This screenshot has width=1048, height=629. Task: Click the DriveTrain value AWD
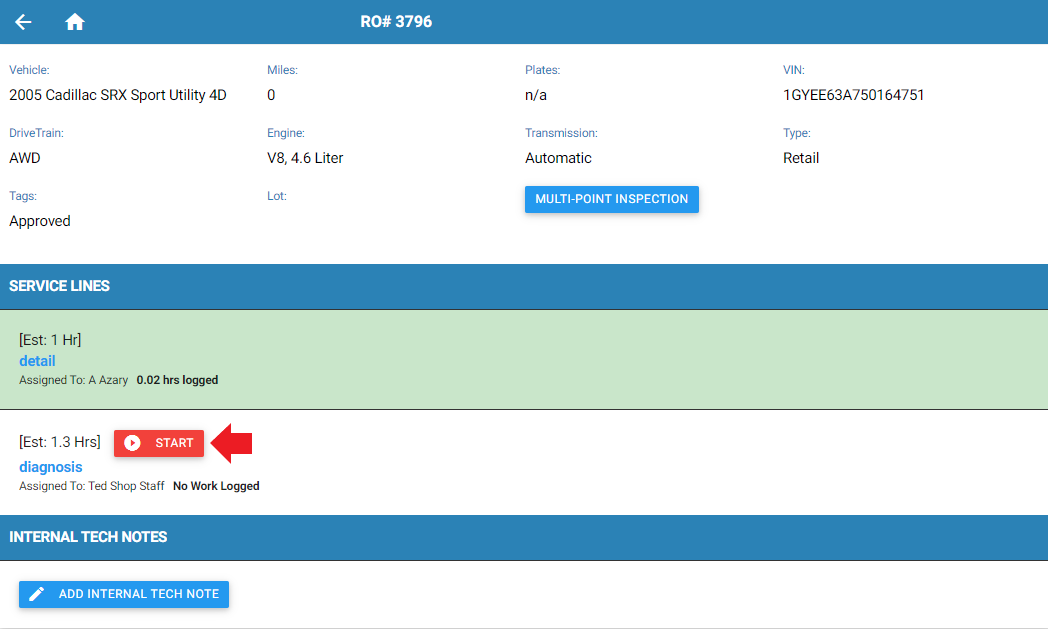coord(25,158)
